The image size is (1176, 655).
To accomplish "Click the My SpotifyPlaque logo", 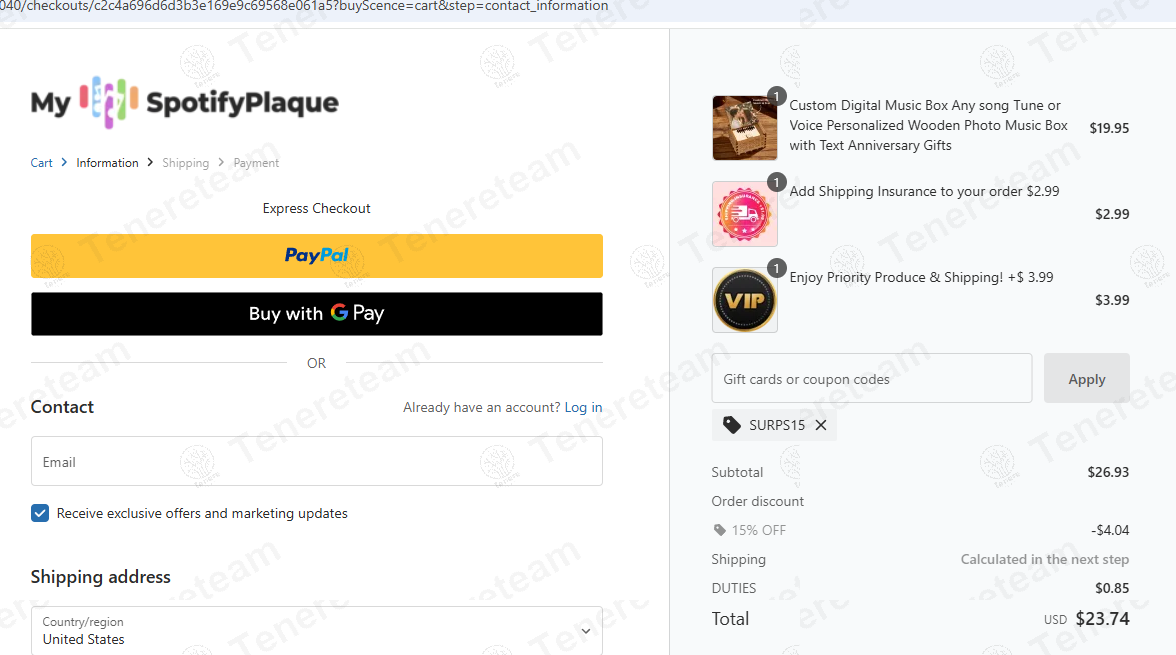I will (x=184, y=102).
